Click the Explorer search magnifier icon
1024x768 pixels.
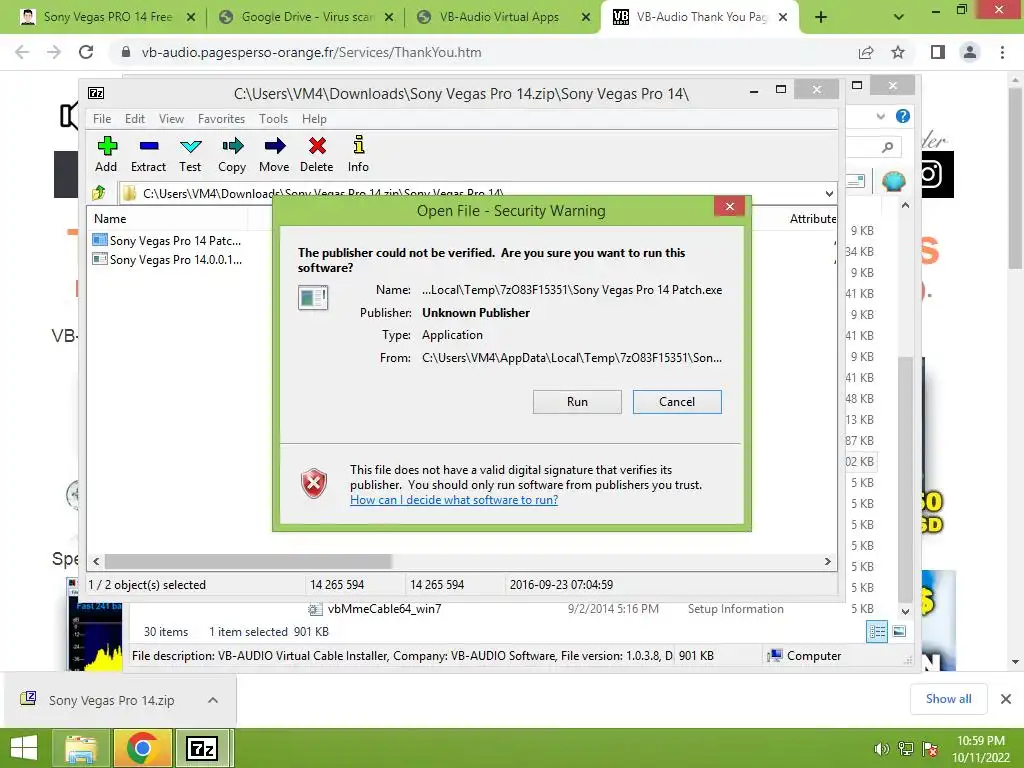tap(887, 147)
